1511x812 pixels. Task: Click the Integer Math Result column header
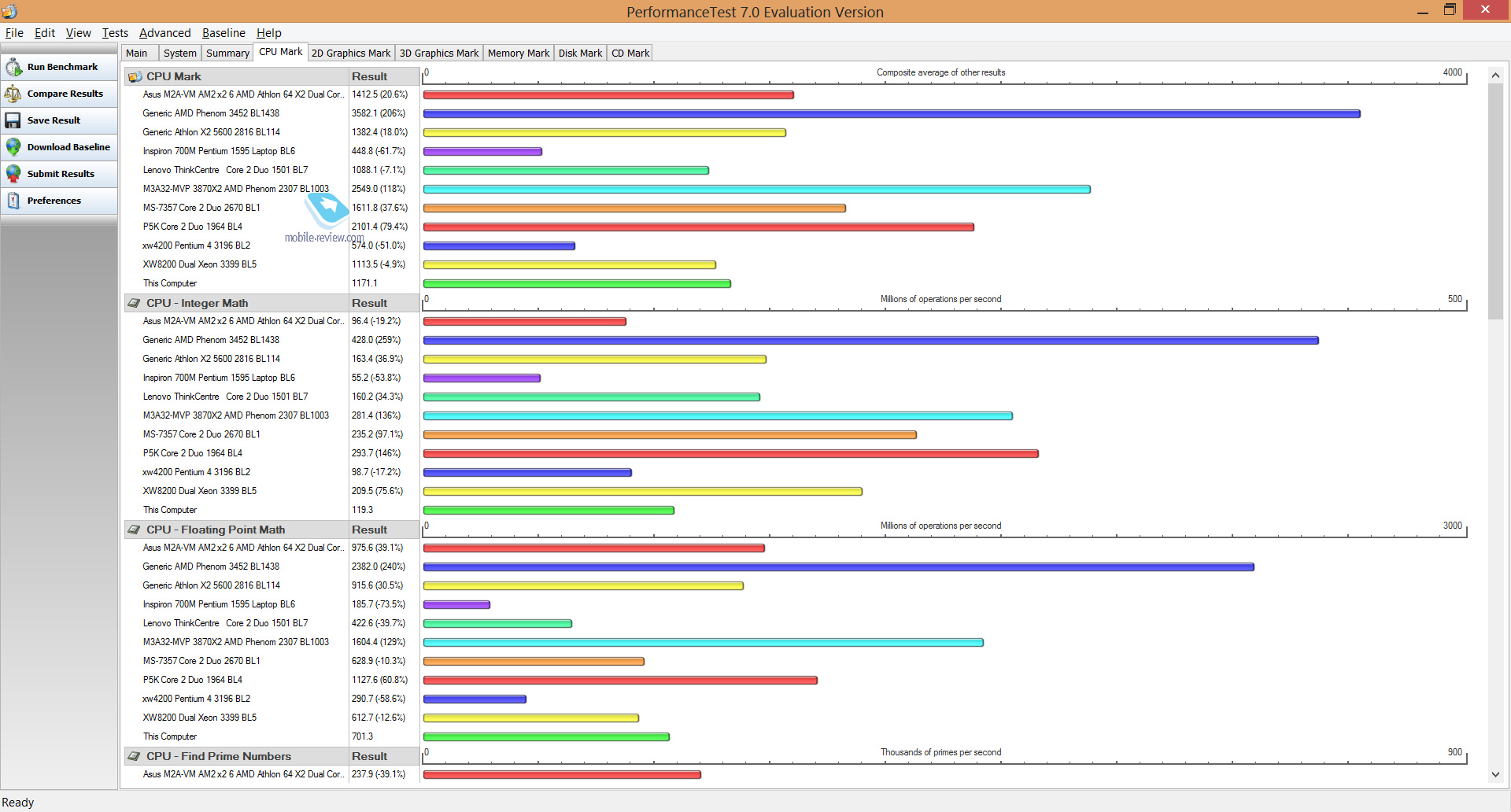(383, 303)
